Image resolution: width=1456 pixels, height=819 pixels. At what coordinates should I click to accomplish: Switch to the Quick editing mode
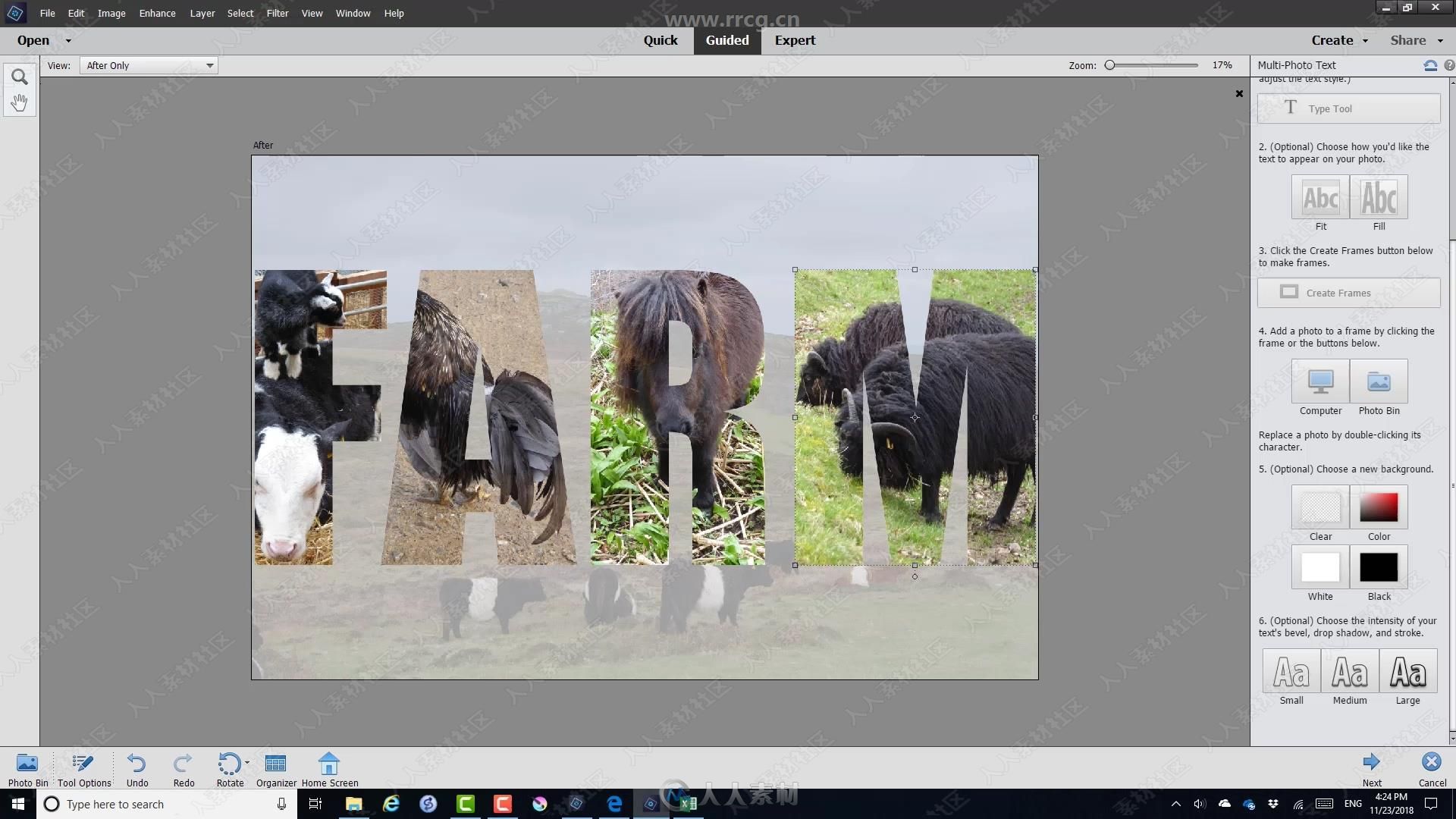(x=661, y=40)
